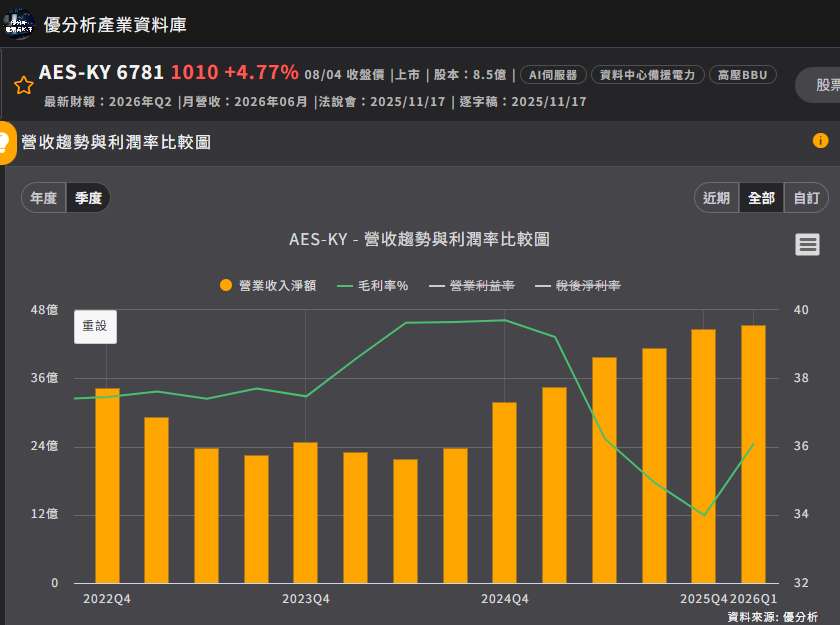Click 股本:8.5億 text

(470, 74)
